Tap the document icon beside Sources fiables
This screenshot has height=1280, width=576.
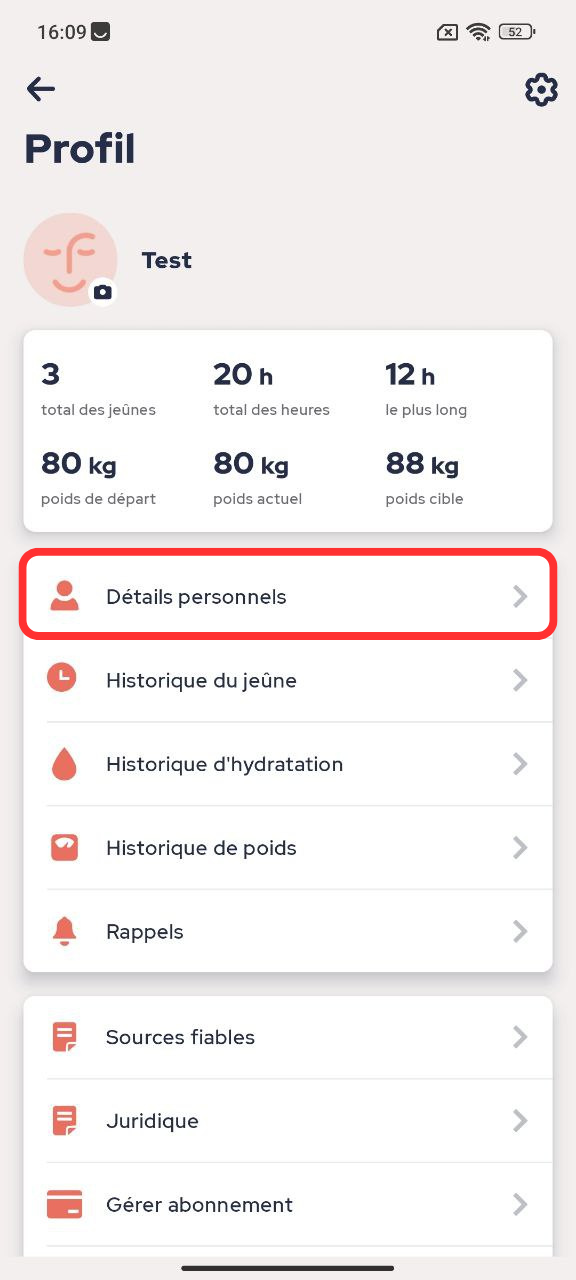pyautogui.click(x=64, y=1037)
